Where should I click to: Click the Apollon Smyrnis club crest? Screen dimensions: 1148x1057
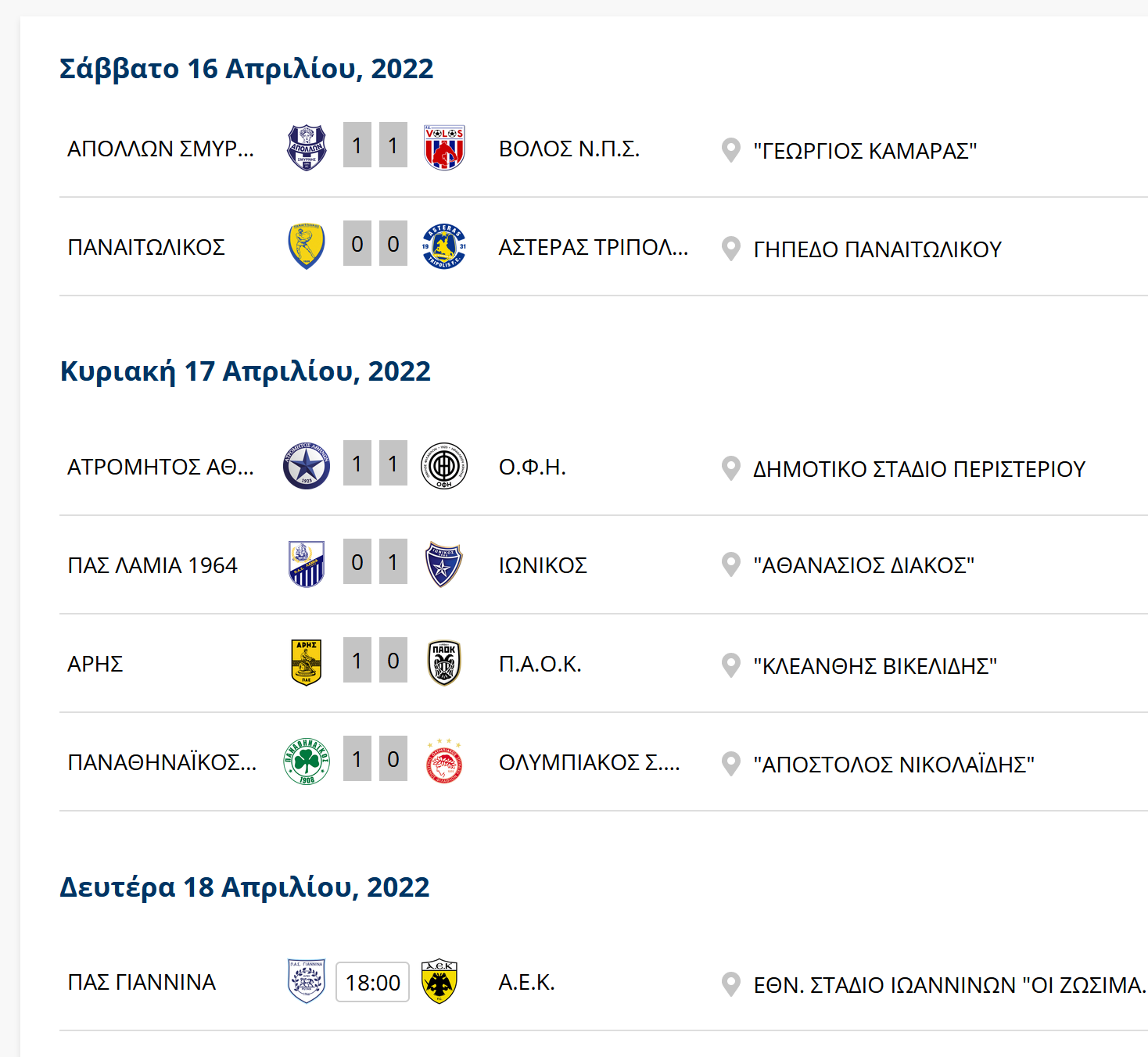coord(307,147)
